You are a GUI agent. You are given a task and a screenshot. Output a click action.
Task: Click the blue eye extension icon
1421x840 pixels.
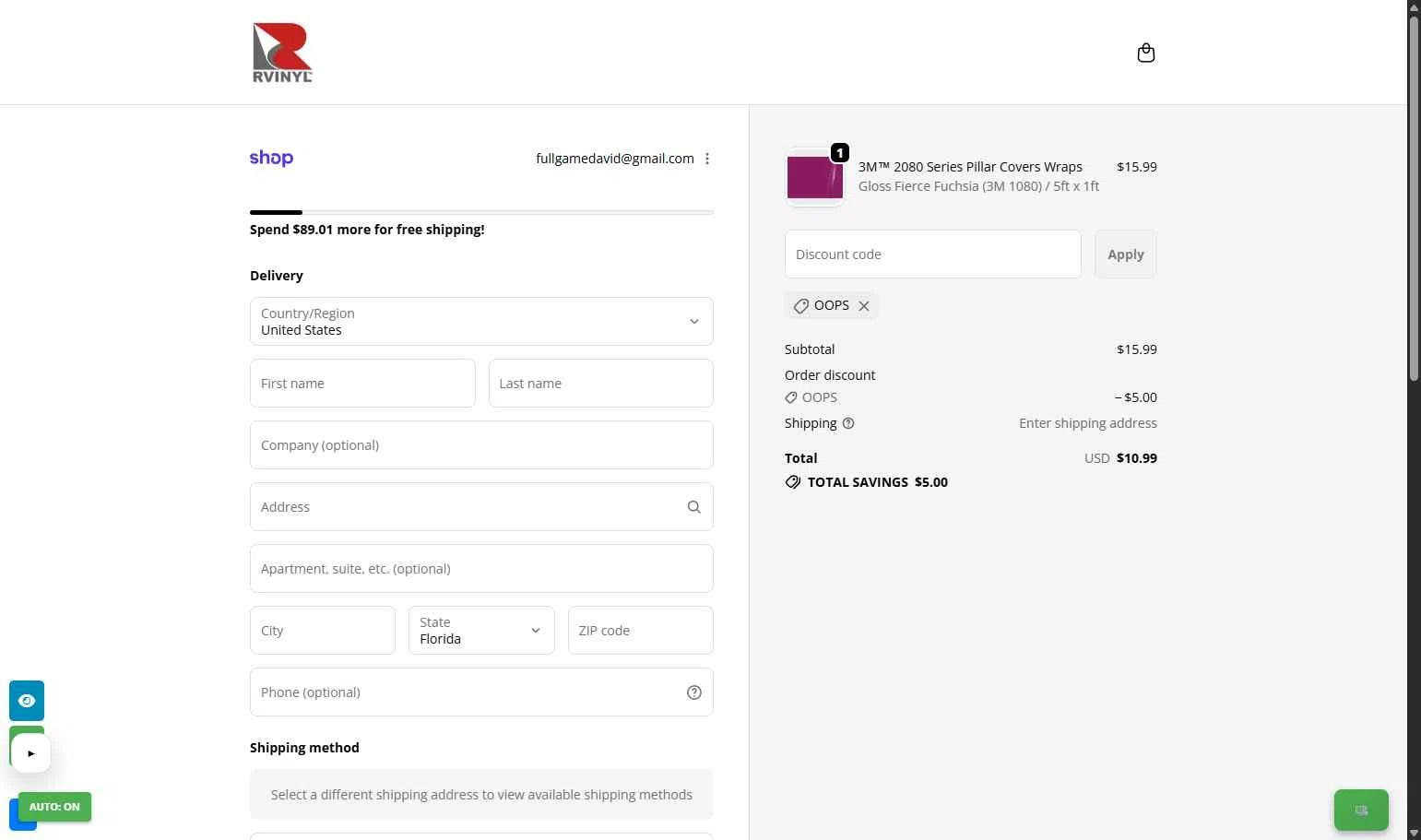pos(27,701)
